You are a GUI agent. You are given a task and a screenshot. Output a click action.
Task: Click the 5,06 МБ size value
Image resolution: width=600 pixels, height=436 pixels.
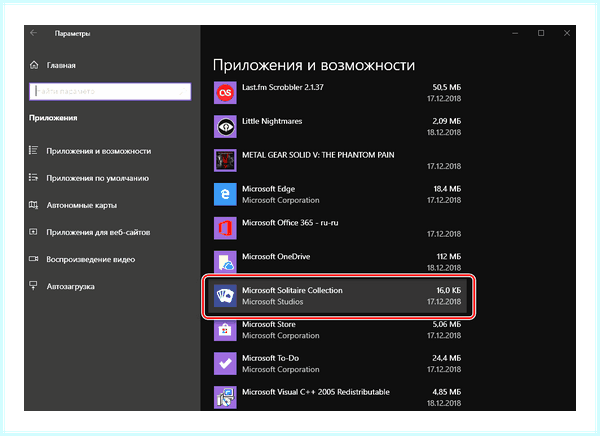coord(447,324)
